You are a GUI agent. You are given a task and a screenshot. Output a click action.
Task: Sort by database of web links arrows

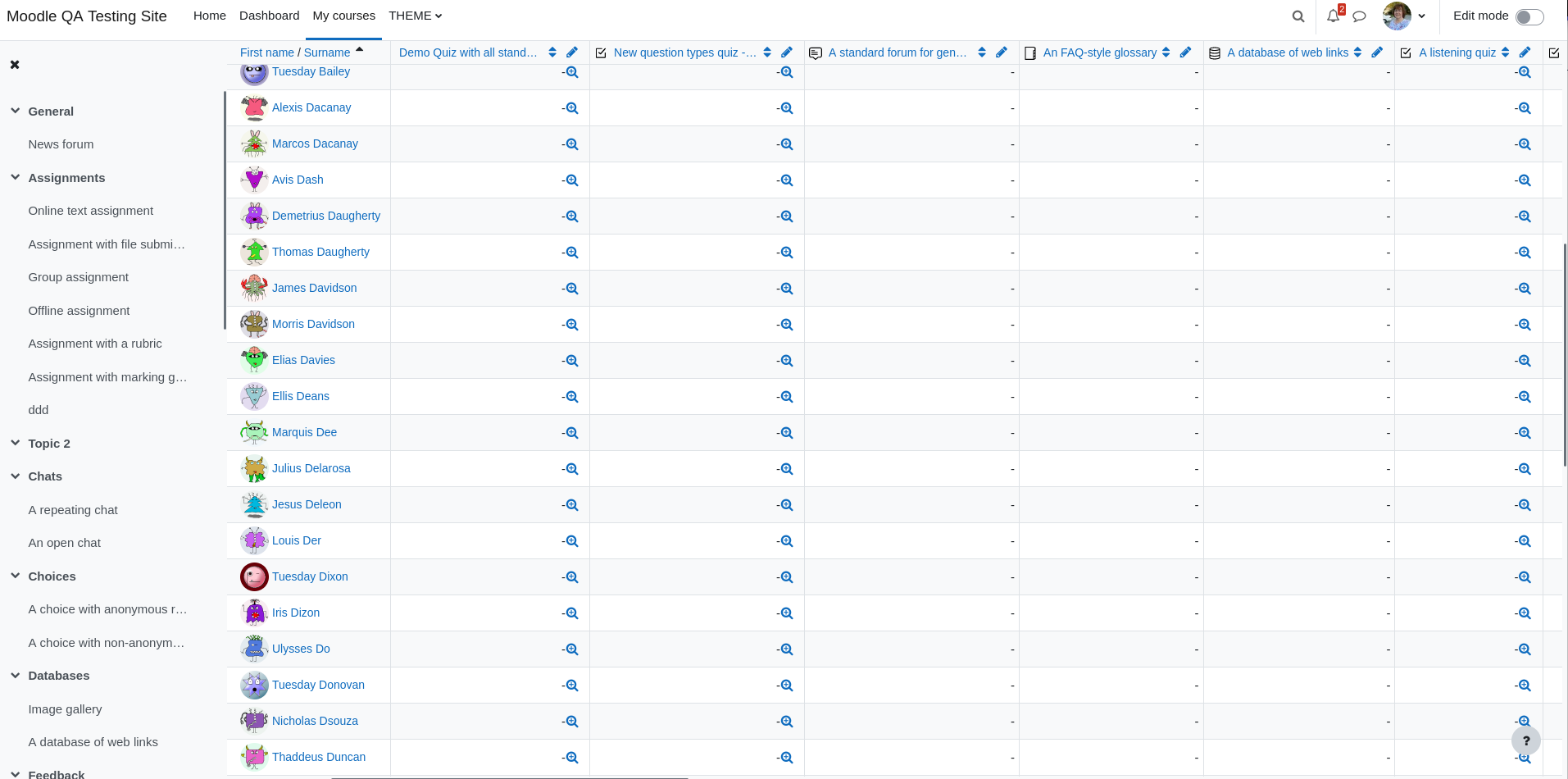pos(1357,52)
